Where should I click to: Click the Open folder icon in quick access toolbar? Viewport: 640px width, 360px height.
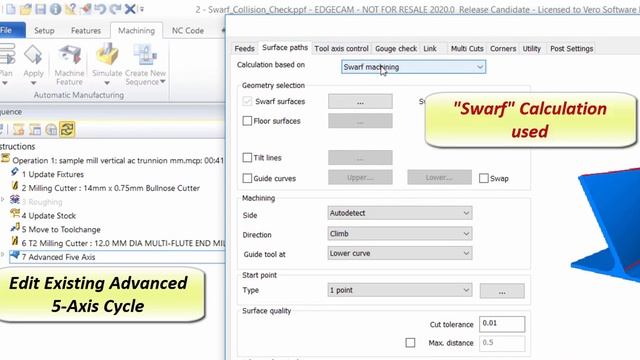tap(25, 9)
